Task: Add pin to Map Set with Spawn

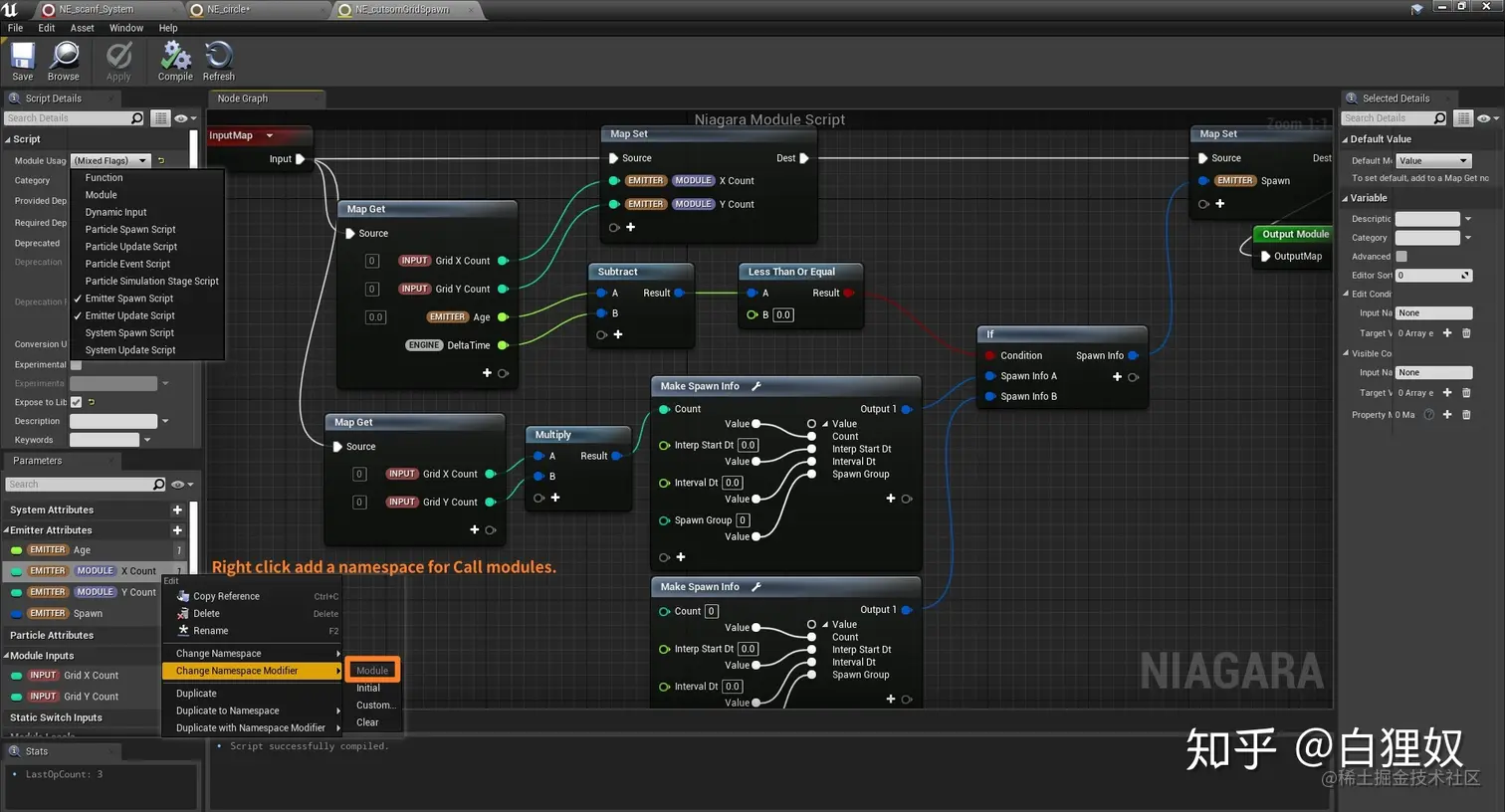Action: (x=1219, y=204)
